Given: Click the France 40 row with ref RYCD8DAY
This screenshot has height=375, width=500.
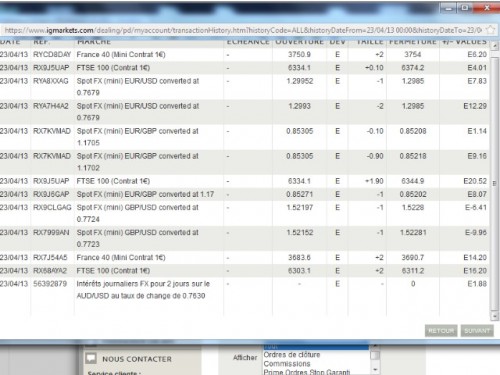Looking at the screenshot, I should coord(245,55).
